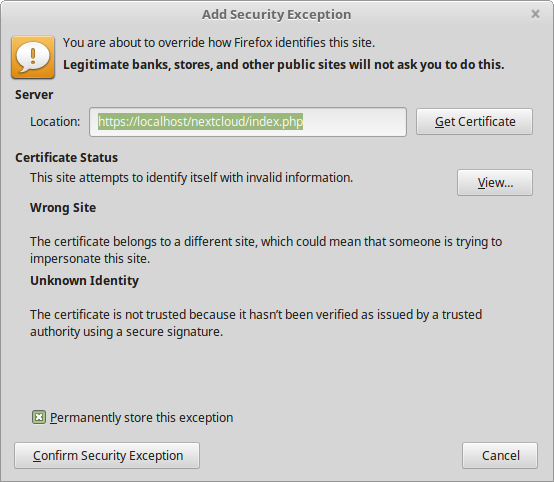Click the 'Location:' field label

pos(55,122)
